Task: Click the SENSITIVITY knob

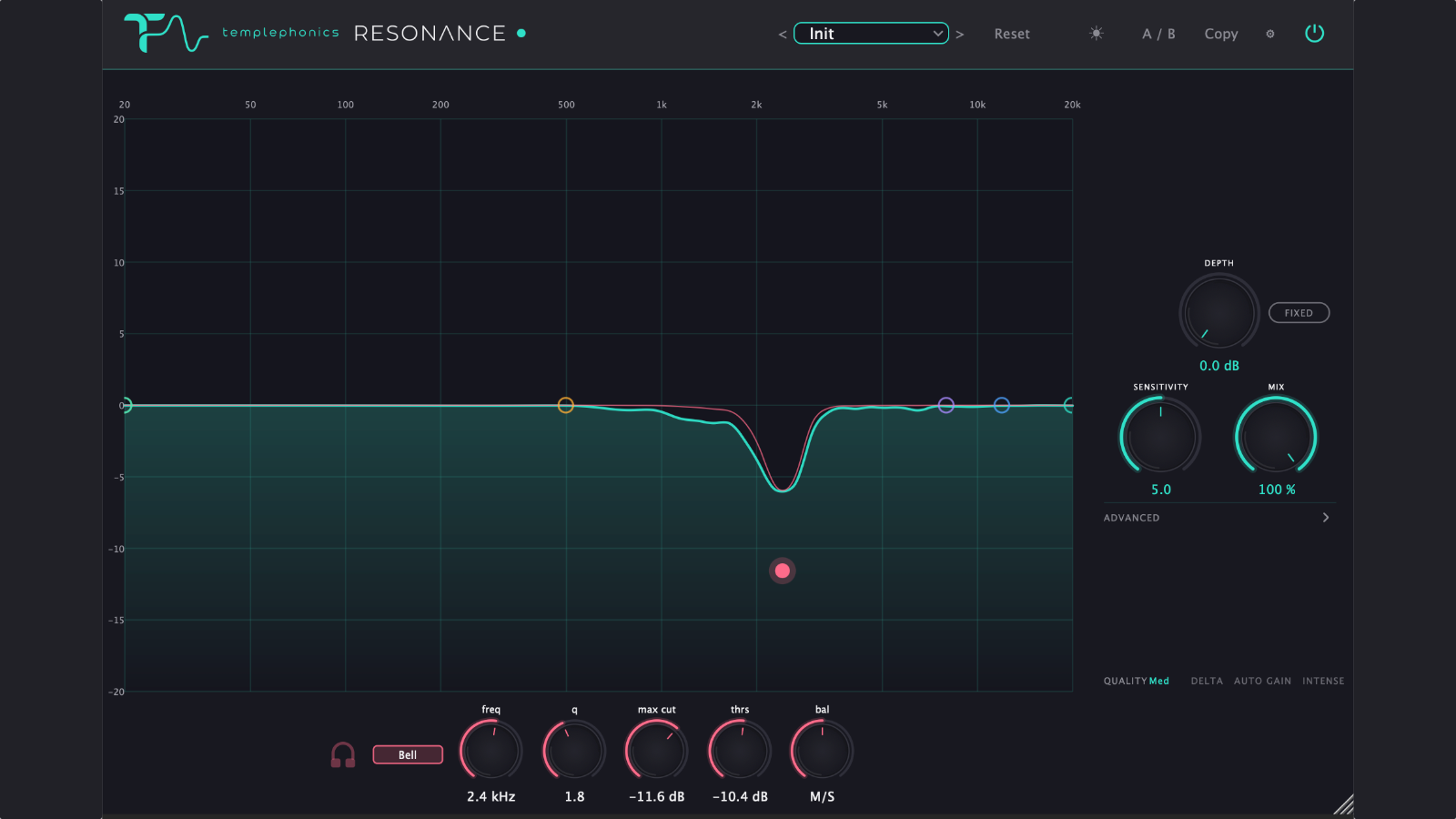Action: click(1160, 436)
